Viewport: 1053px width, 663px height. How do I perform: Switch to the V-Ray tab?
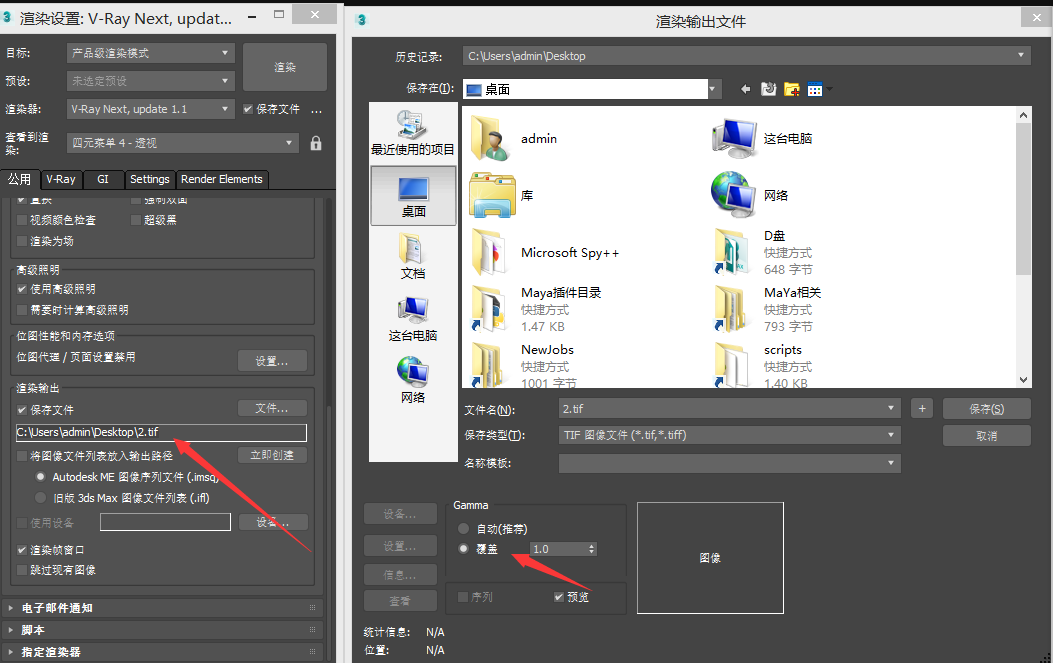click(61, 179)
